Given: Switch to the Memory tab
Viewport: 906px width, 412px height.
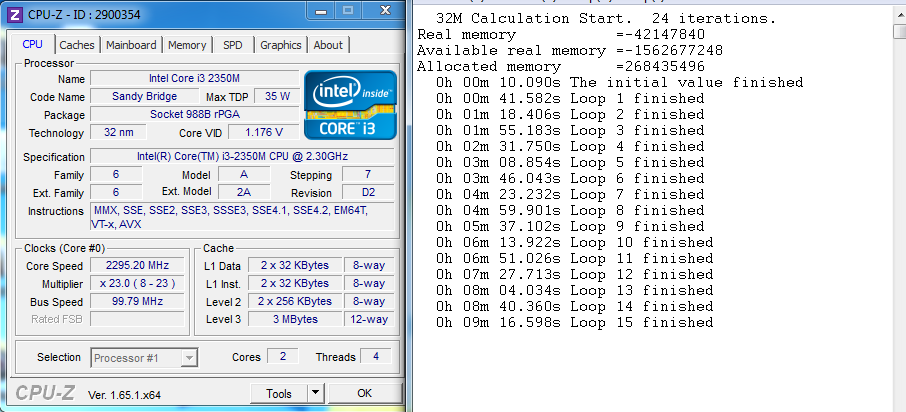Looking at the screenshot, I should pyautogui.click(x=187, y=45).
